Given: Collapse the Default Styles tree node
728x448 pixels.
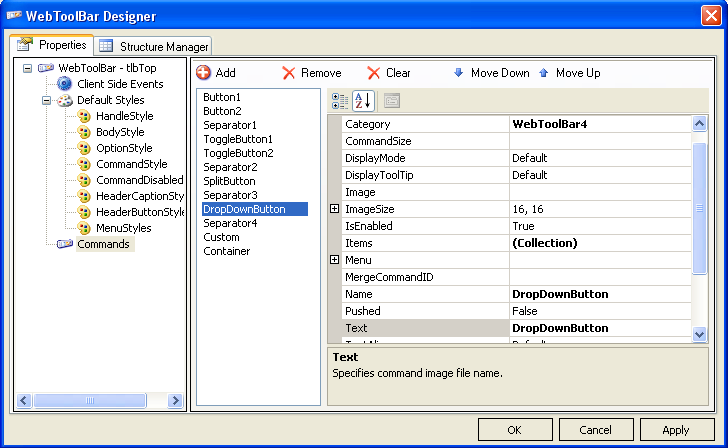Looking at the screenshot, I should click(46, 101).
